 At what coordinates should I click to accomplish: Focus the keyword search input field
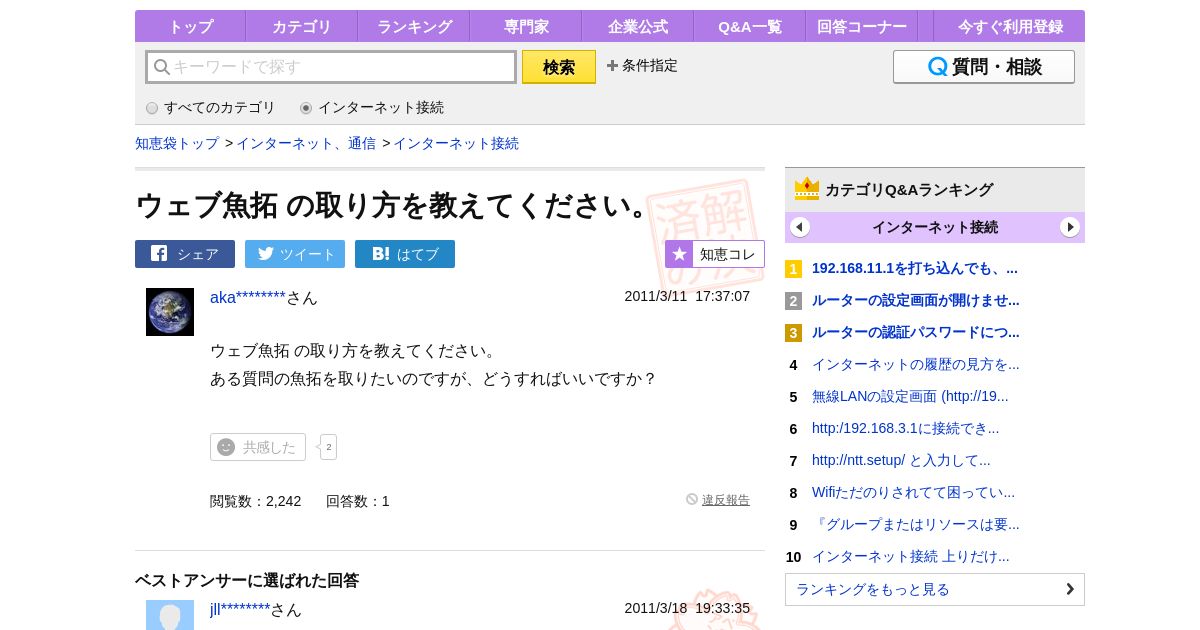pos(331,67)
